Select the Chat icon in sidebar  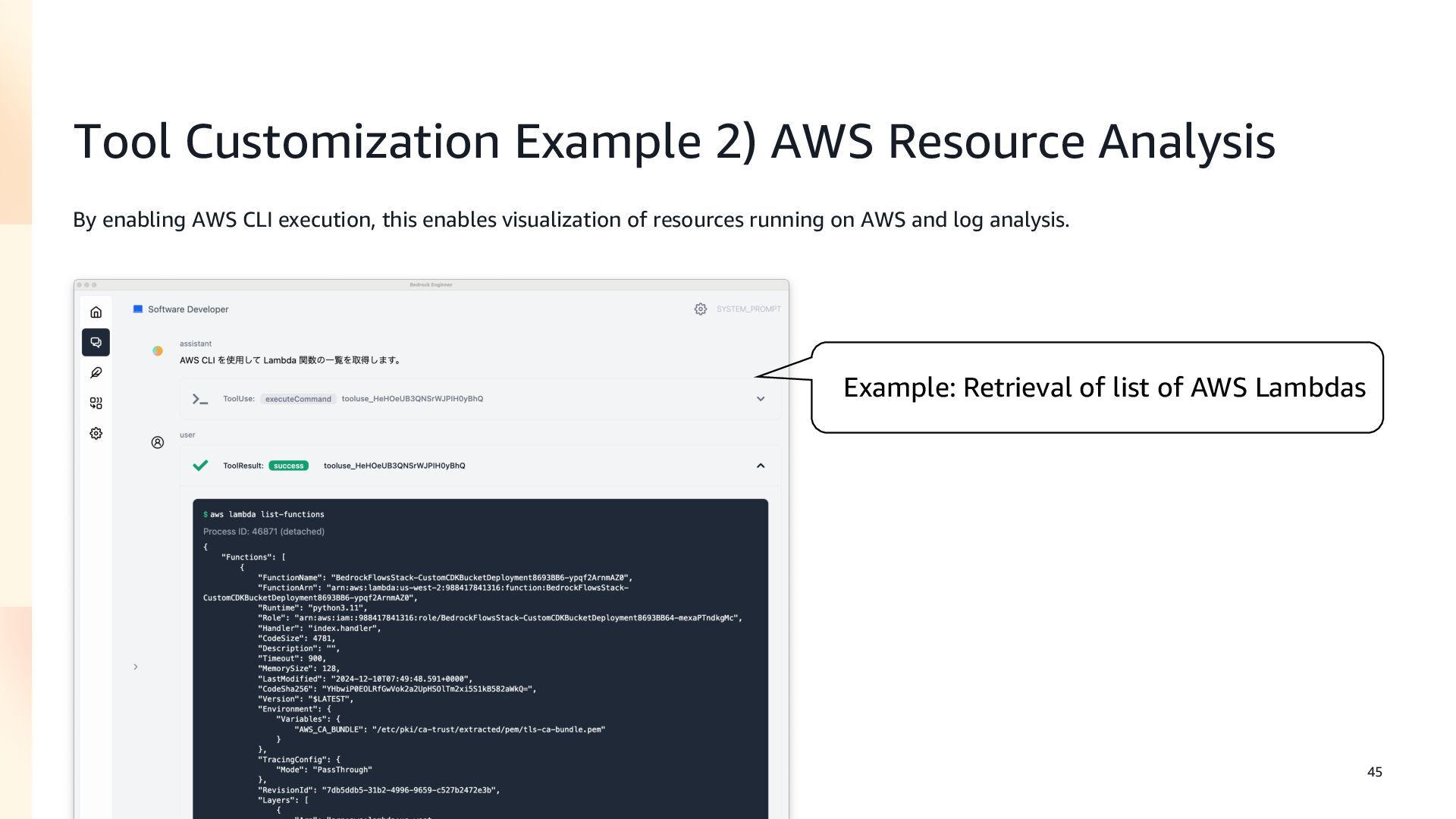pyautogui.click(x=96, y=342)
